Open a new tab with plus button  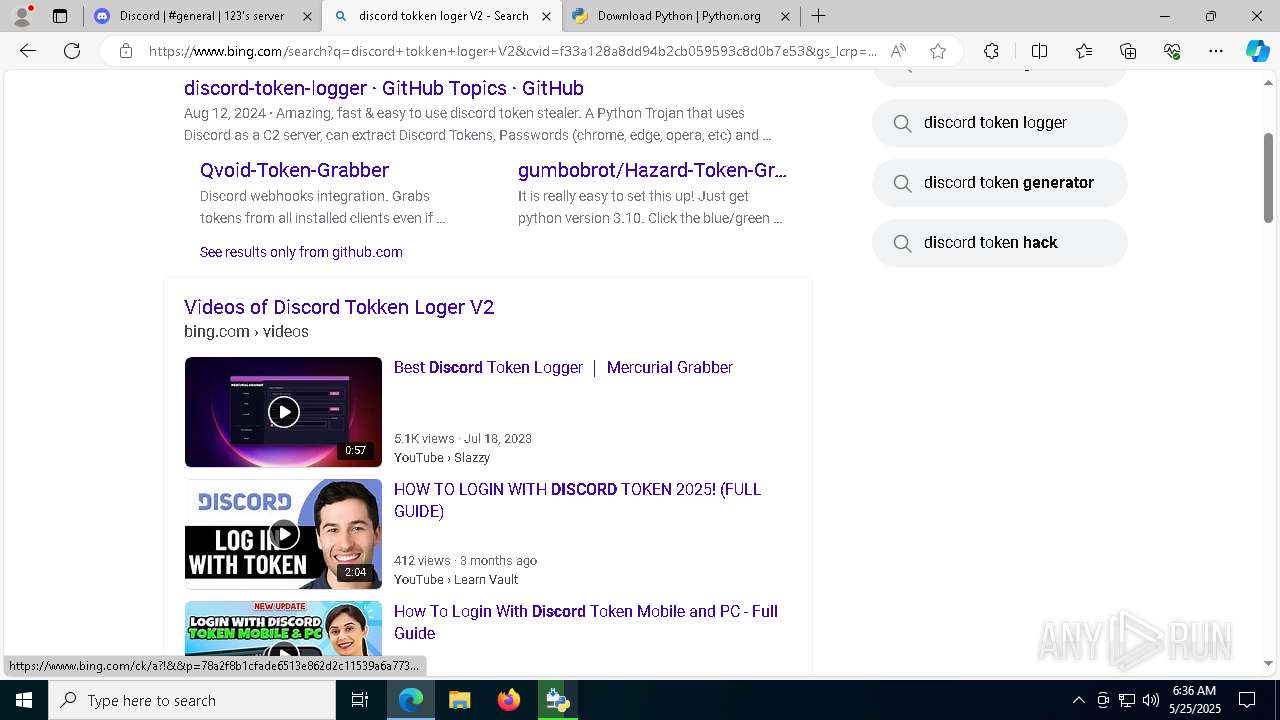(818, 16)
